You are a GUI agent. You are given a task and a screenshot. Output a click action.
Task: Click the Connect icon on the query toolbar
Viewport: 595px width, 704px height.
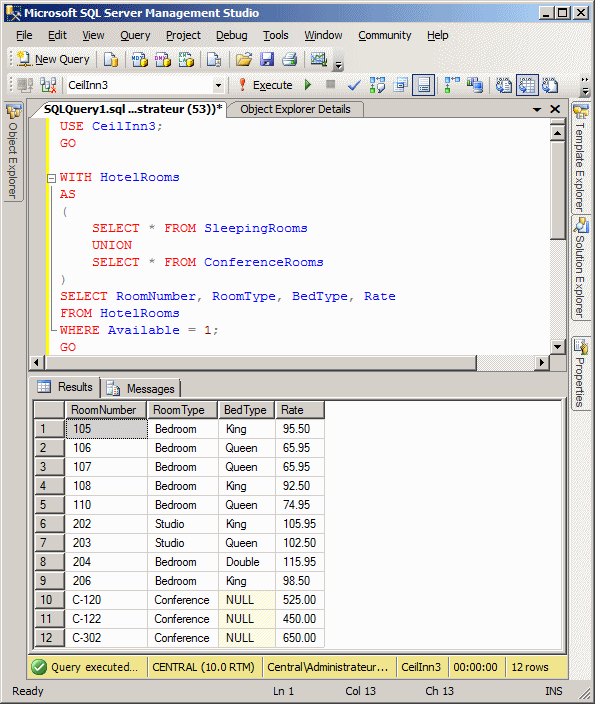click(25, 85)
